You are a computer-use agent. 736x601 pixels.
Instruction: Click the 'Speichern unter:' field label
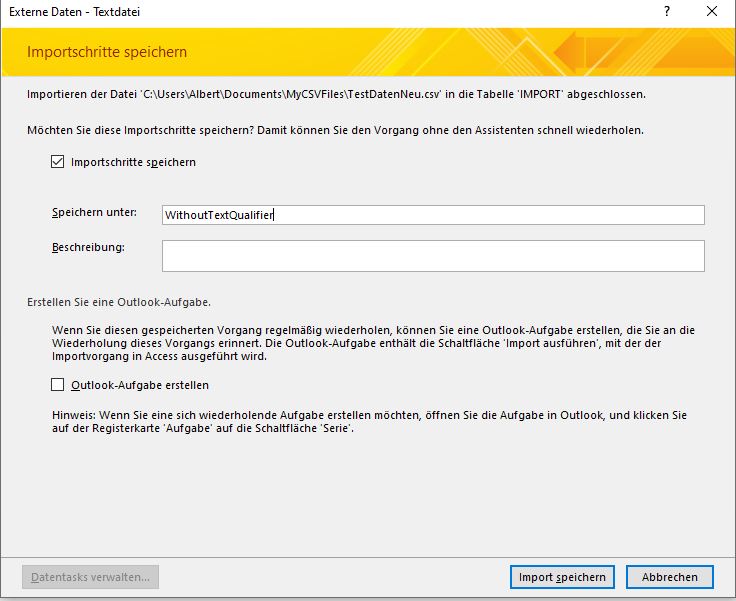93,213
